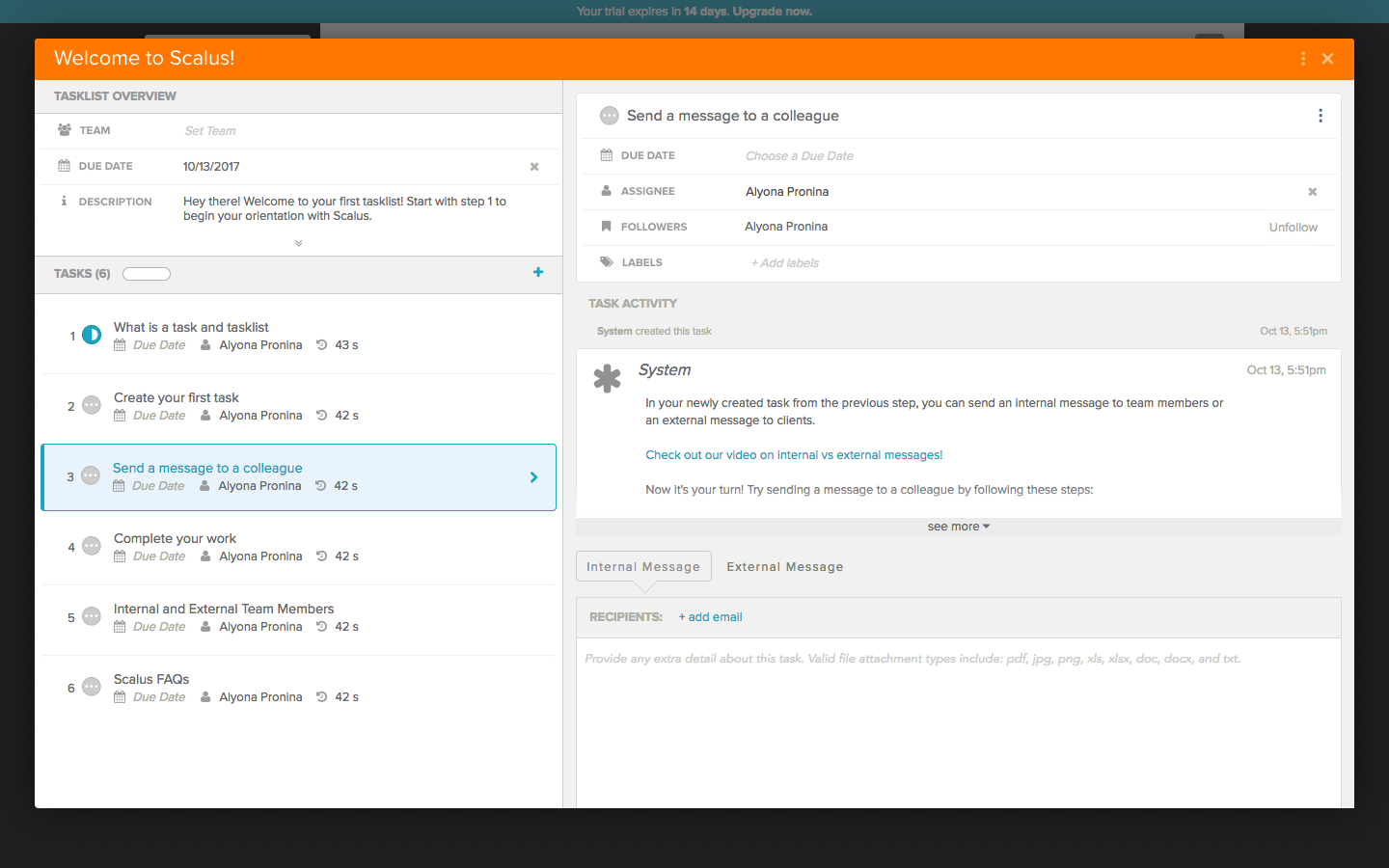Open the three-dot menu in the orange header
This screenshot has width=1389, height=868.
click(1303, 59)
